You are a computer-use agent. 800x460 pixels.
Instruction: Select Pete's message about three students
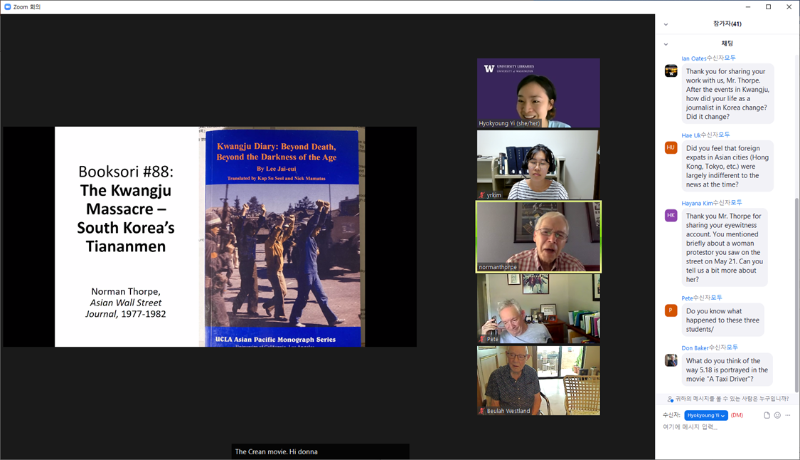[x=723, y=320]
